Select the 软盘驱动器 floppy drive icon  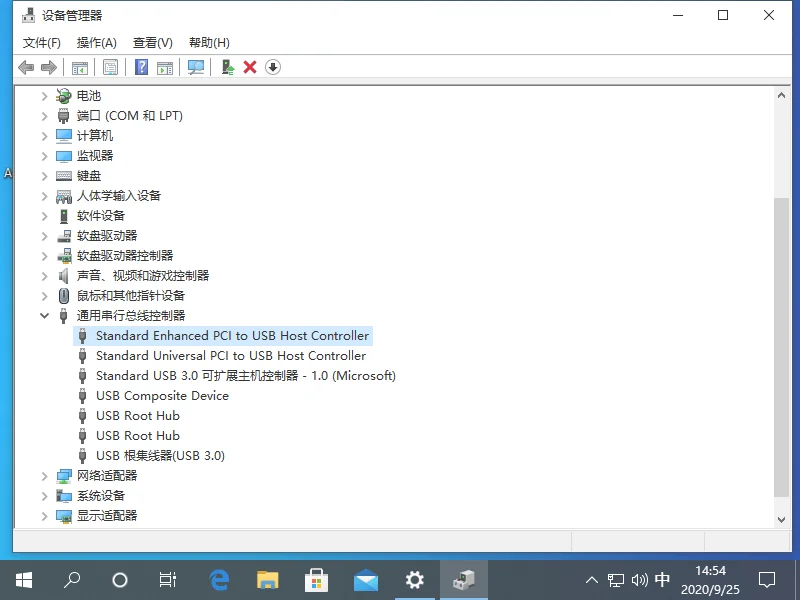64,236
